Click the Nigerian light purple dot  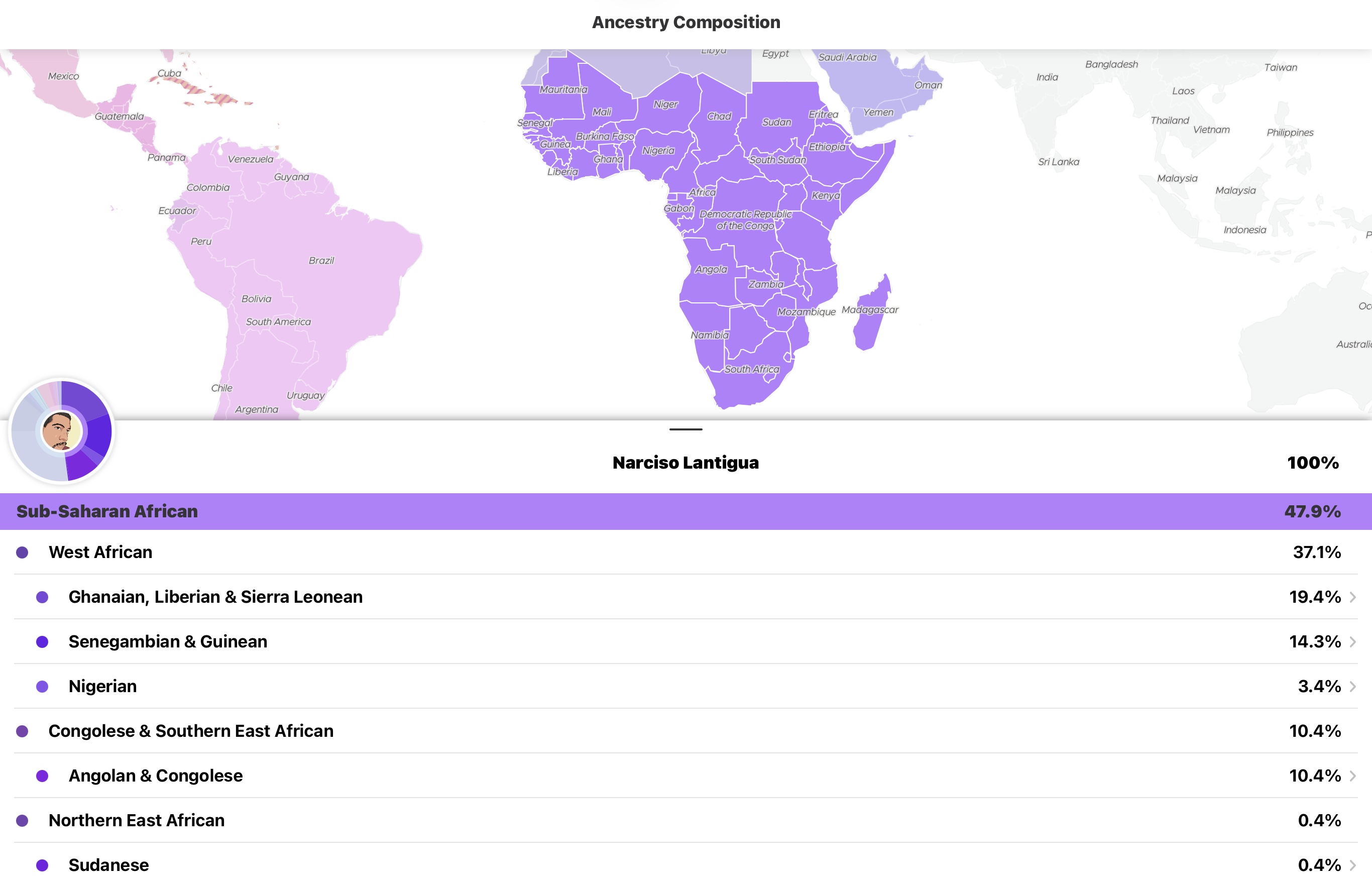pos(42,687)
